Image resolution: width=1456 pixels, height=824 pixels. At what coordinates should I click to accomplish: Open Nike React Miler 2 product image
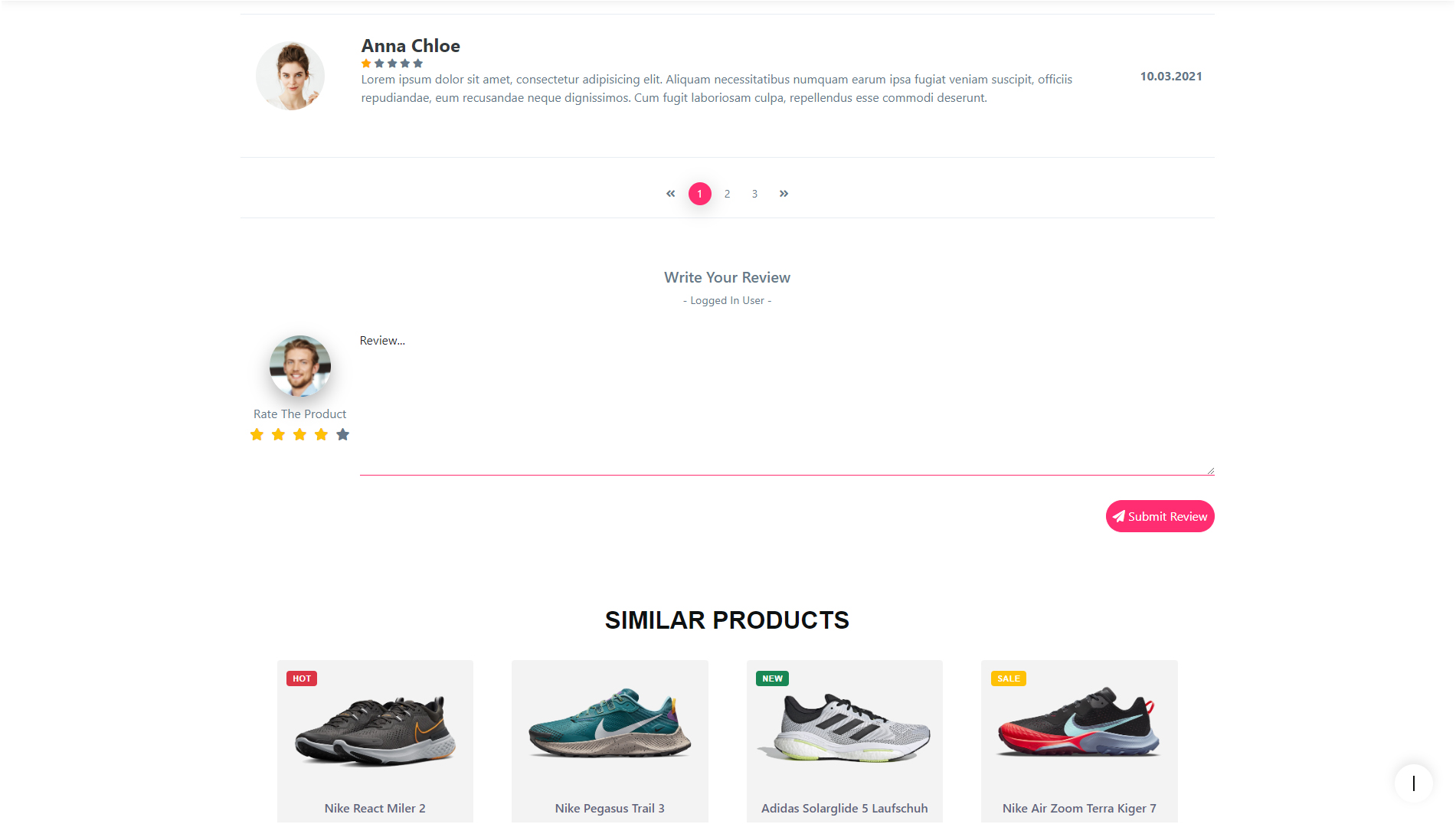tap(375, 731)
